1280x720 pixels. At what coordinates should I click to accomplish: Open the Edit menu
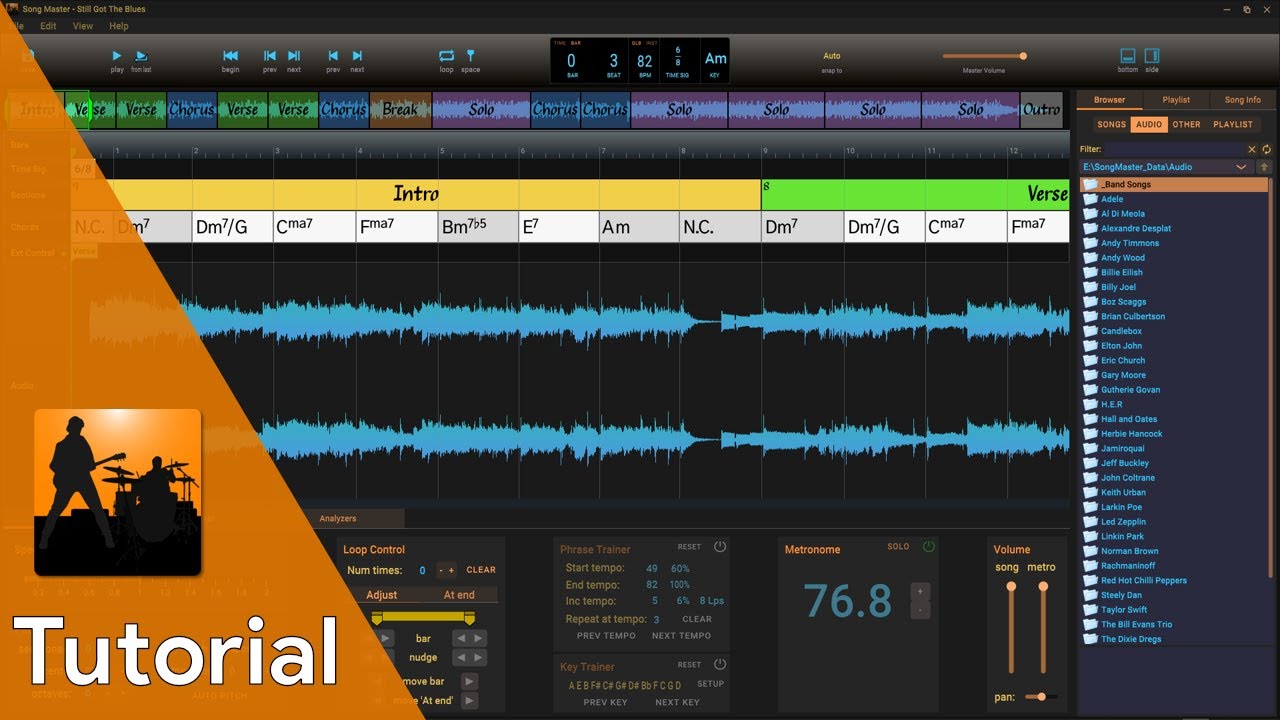48,26
